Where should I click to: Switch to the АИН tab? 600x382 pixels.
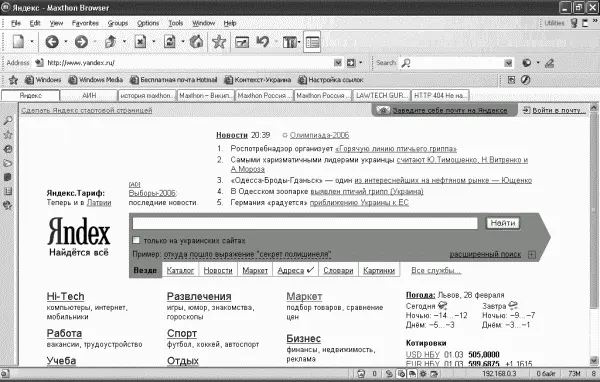coord(89,95)
